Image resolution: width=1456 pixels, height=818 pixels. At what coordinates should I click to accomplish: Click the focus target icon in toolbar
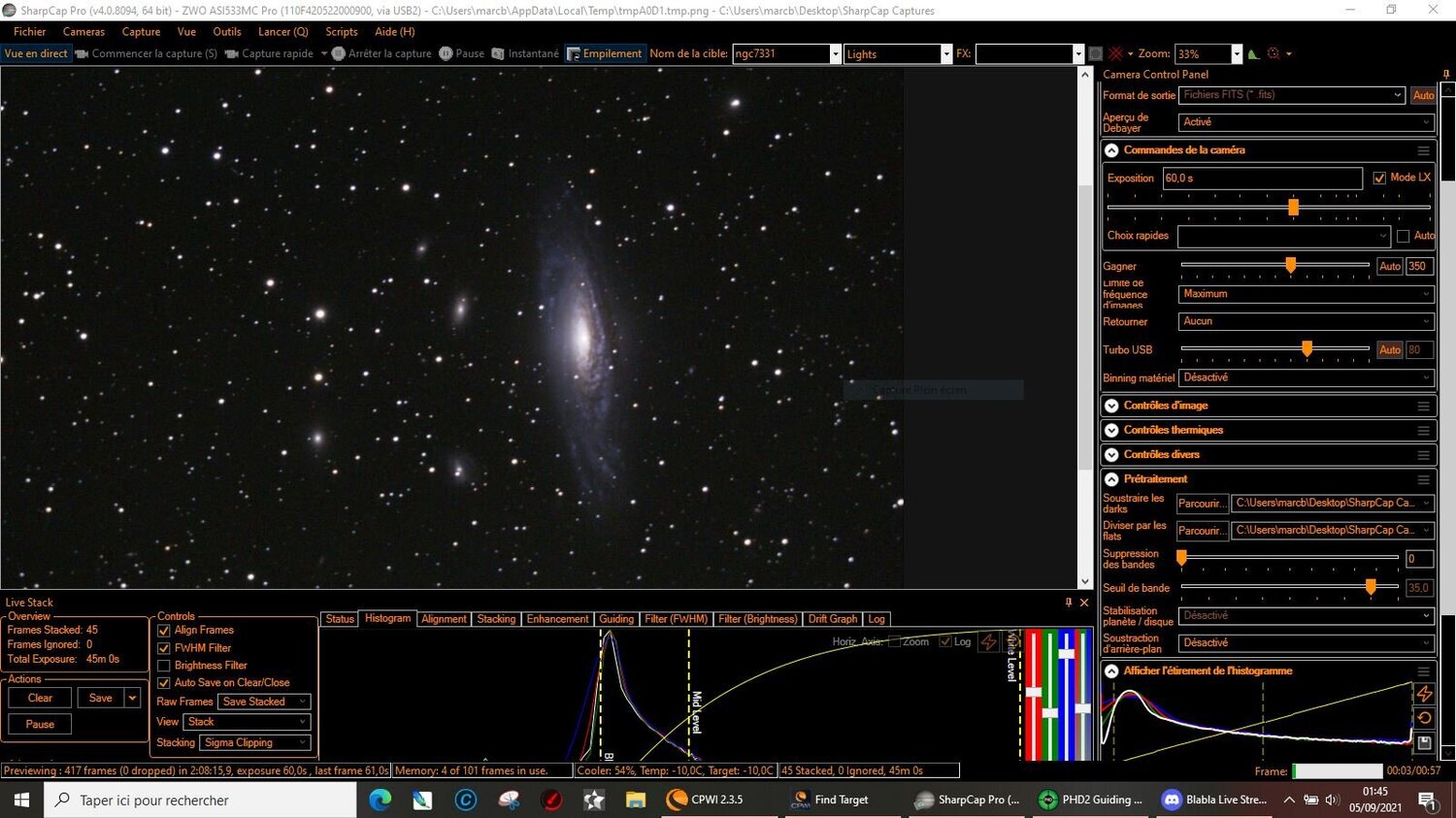(1274, 54)
